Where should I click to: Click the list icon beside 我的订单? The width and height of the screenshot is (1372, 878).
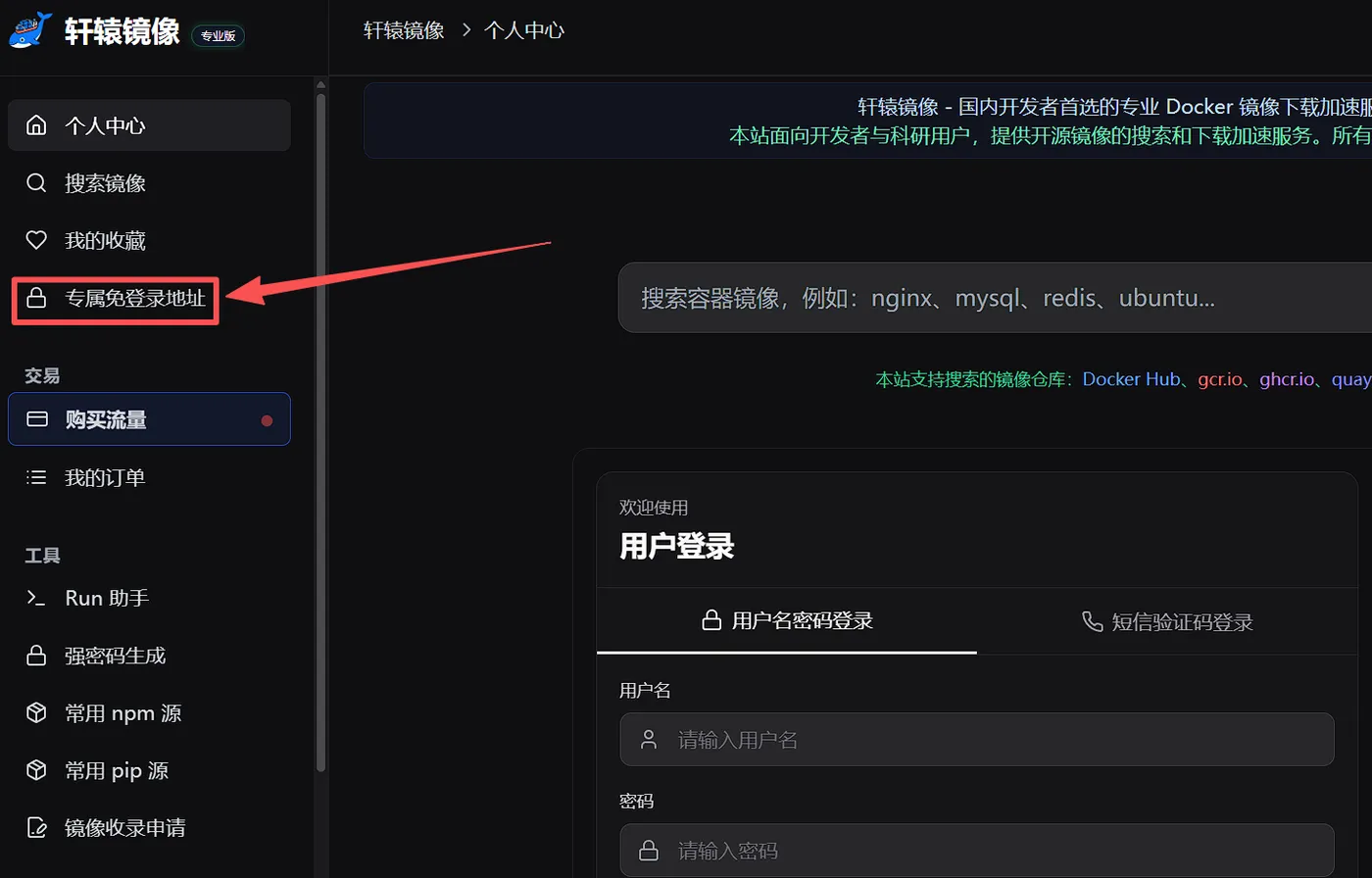pyautogui.click(x=36, y=477)
